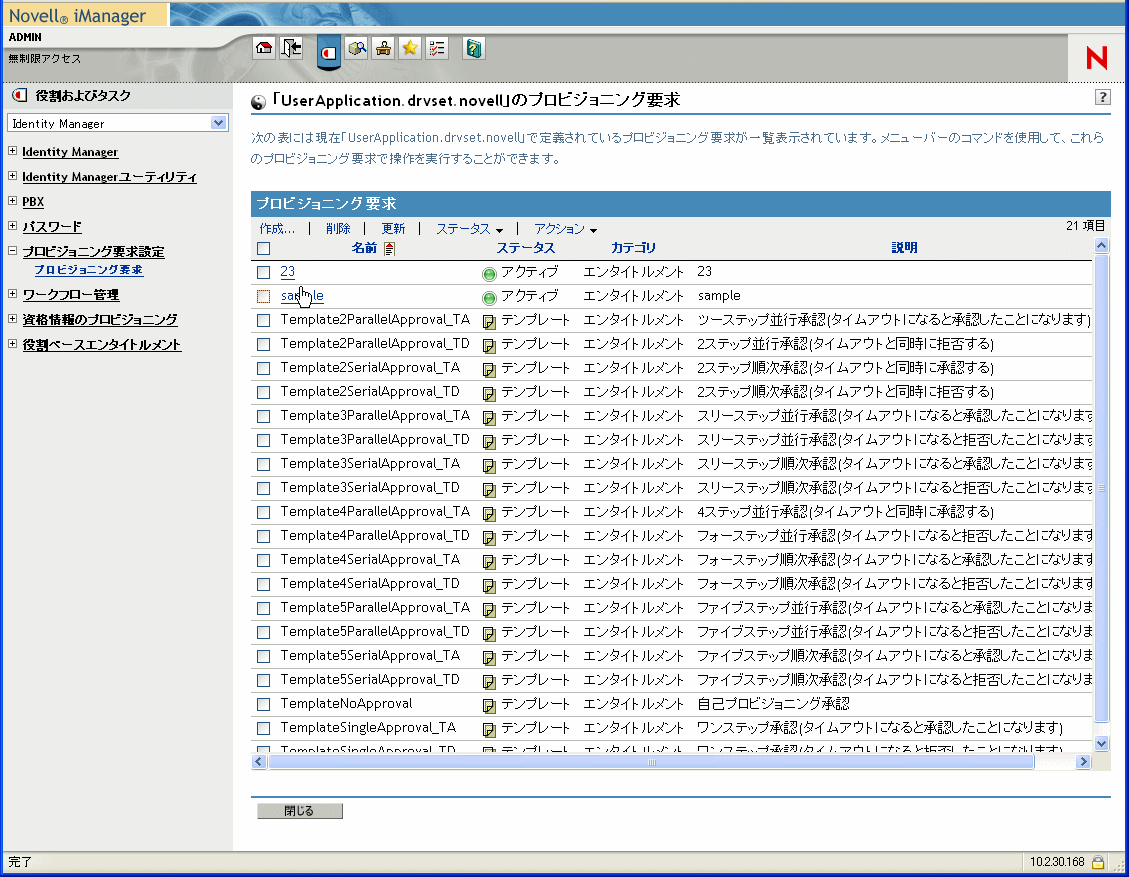This screenshot has width=1129, height=877.
Task: Click the lock icon in the status bar
Action: pyautogui.click(x=1098, y=862)
